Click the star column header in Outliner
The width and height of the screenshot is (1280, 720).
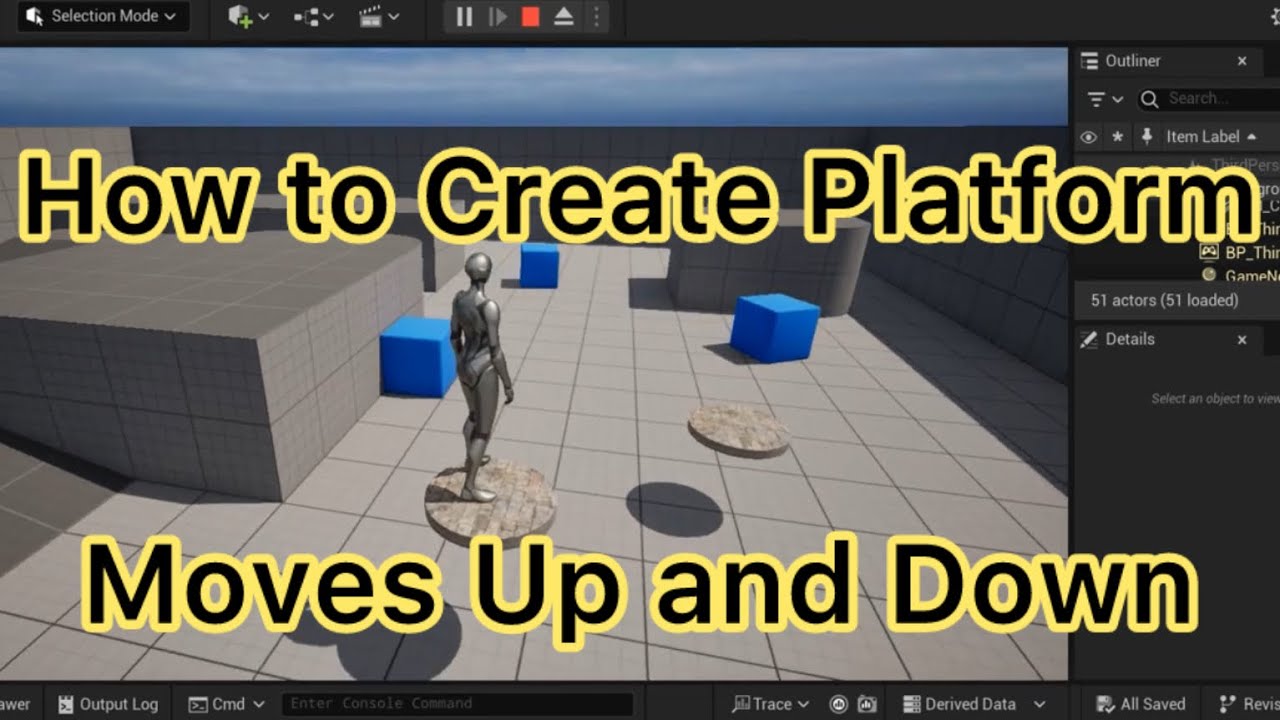pyautogui.click(x=1118, y=137)
